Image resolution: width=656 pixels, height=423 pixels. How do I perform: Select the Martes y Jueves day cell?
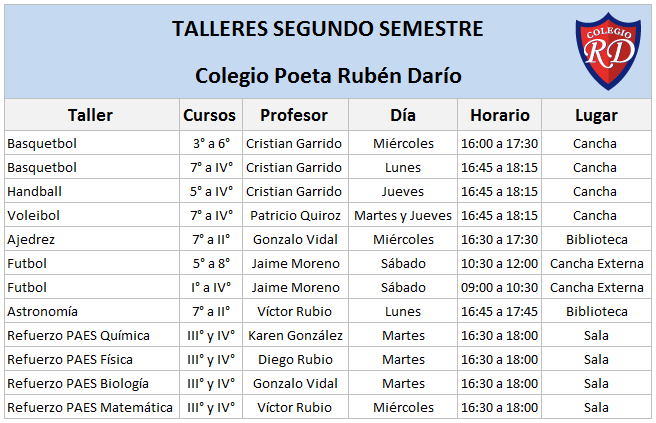403,215
